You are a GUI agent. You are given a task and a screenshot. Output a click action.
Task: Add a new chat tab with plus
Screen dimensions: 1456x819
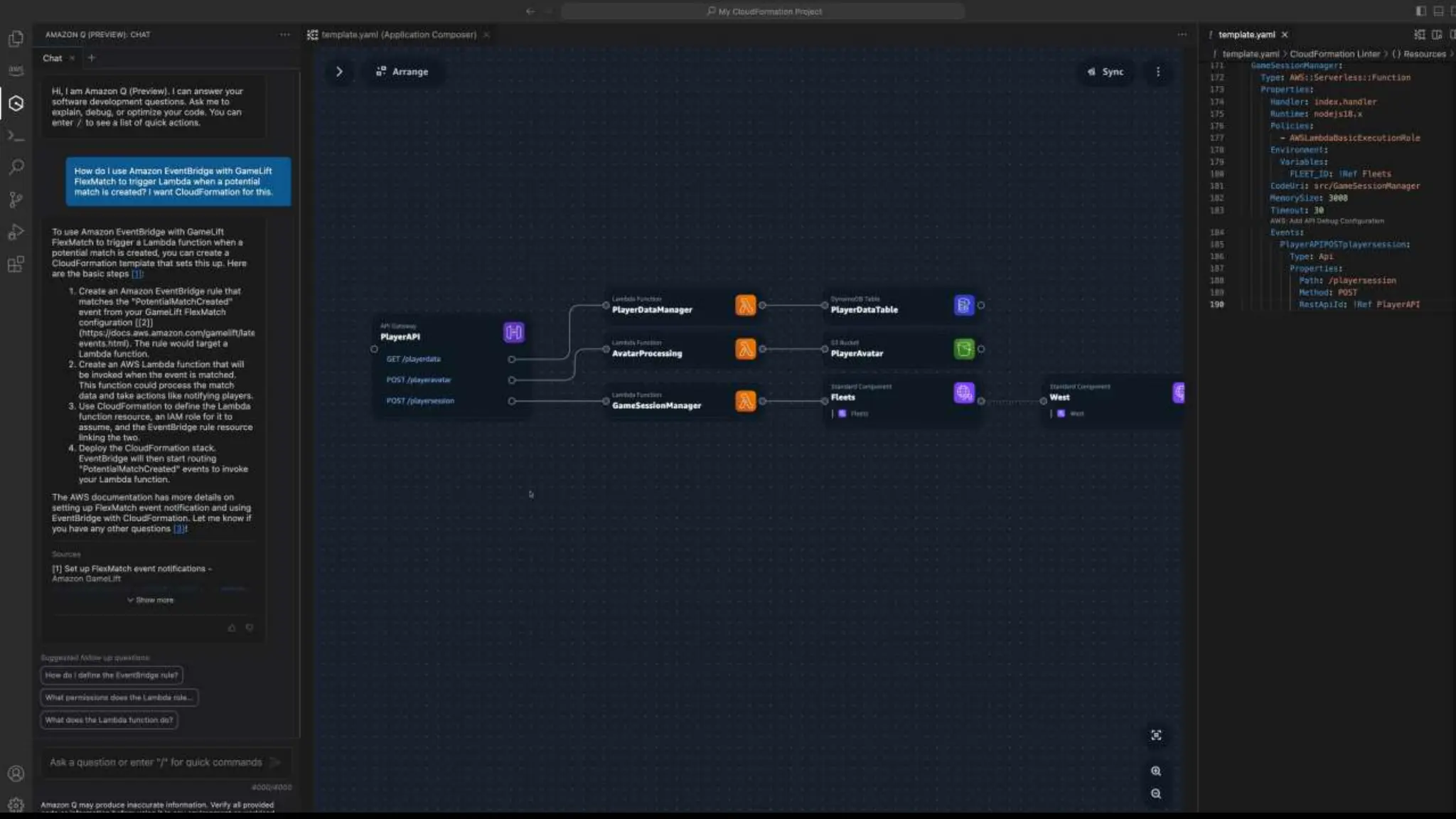(x=92, y=58)
